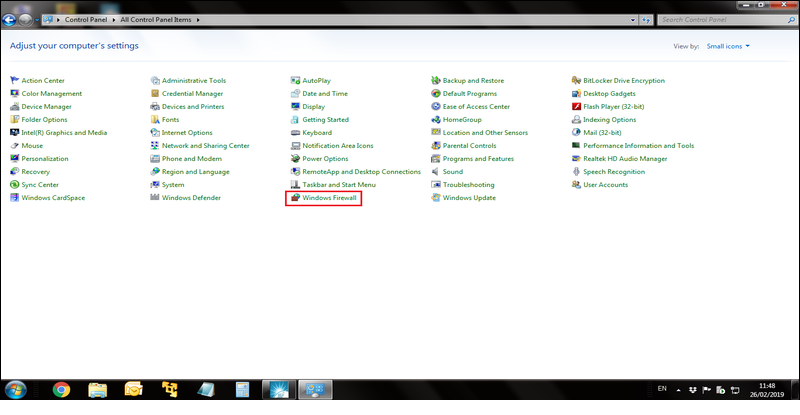
Task: Open Device Manager icon
Action: [14, 106]
